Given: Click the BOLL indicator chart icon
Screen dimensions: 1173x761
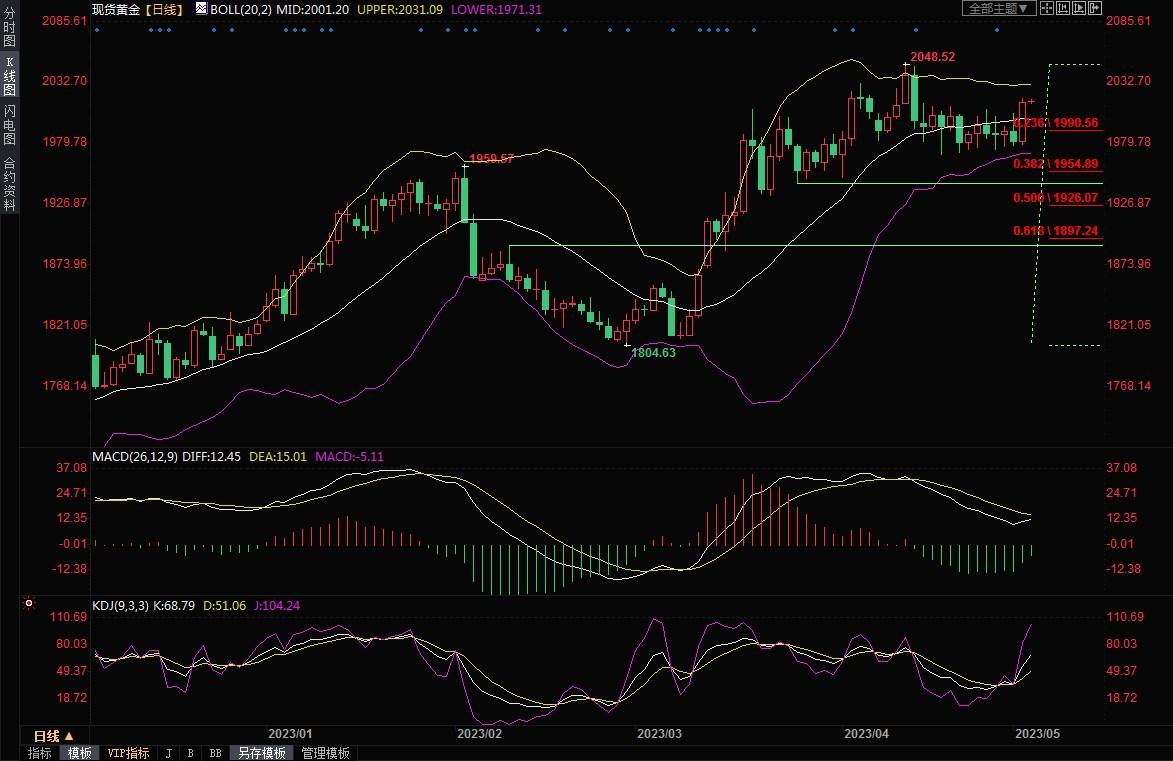Looking at the screenshot, I should (x=201, y=8).
